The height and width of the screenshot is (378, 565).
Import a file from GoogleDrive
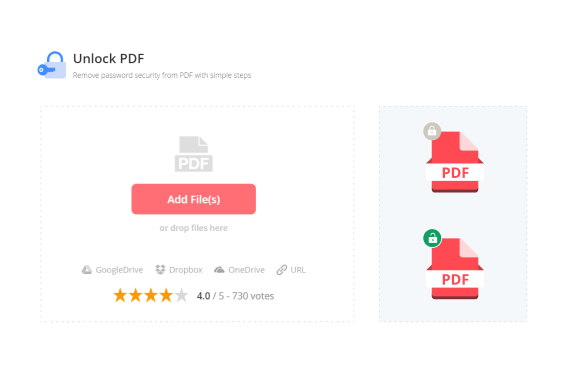pyautogui.click(x=112, y=270)
